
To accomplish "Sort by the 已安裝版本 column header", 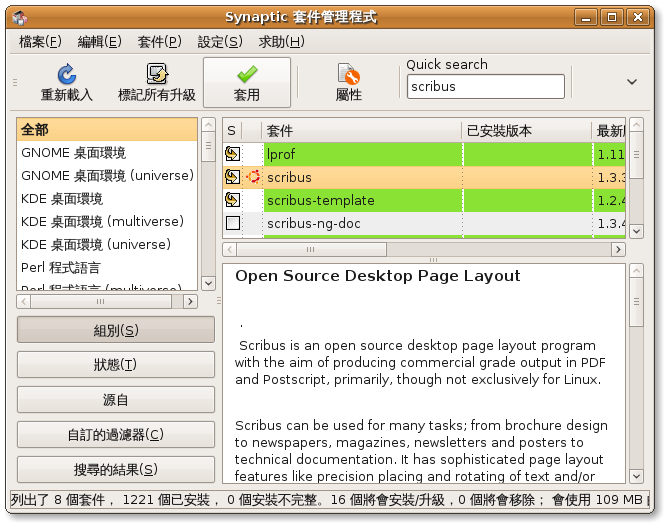I will 526,130.
